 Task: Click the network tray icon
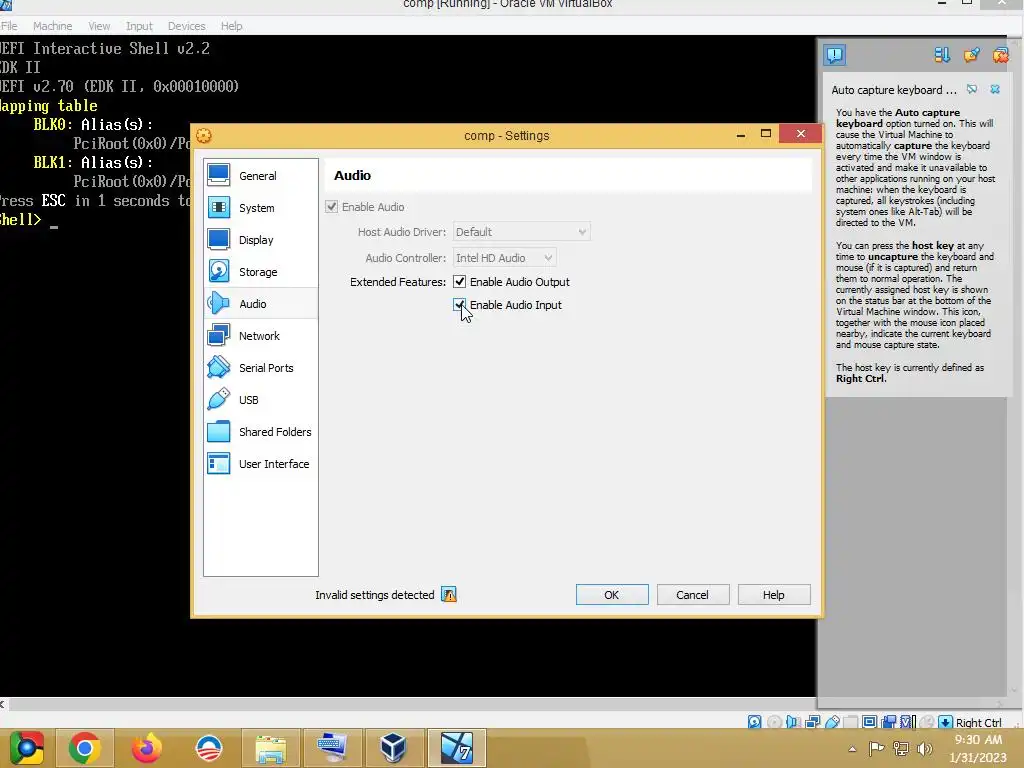901,749
